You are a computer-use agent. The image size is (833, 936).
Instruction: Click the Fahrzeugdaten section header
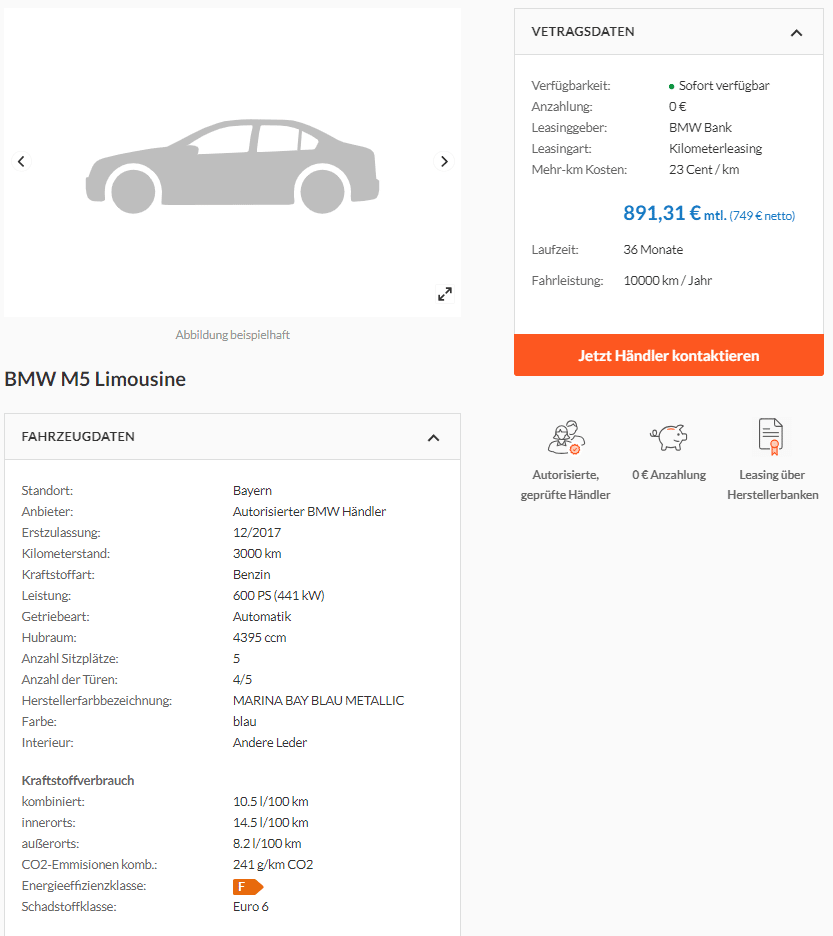[x=232, y=437]
